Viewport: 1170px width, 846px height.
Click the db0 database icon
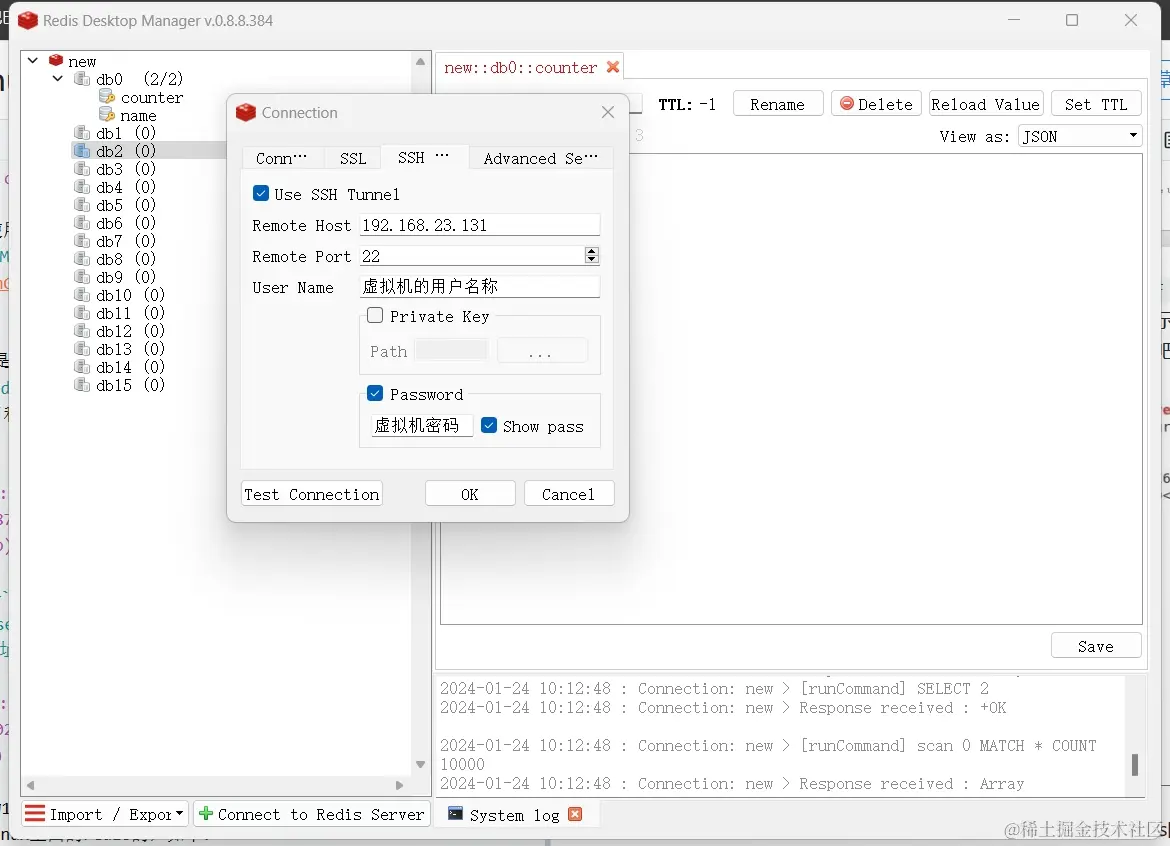click(x=80, y=79)
